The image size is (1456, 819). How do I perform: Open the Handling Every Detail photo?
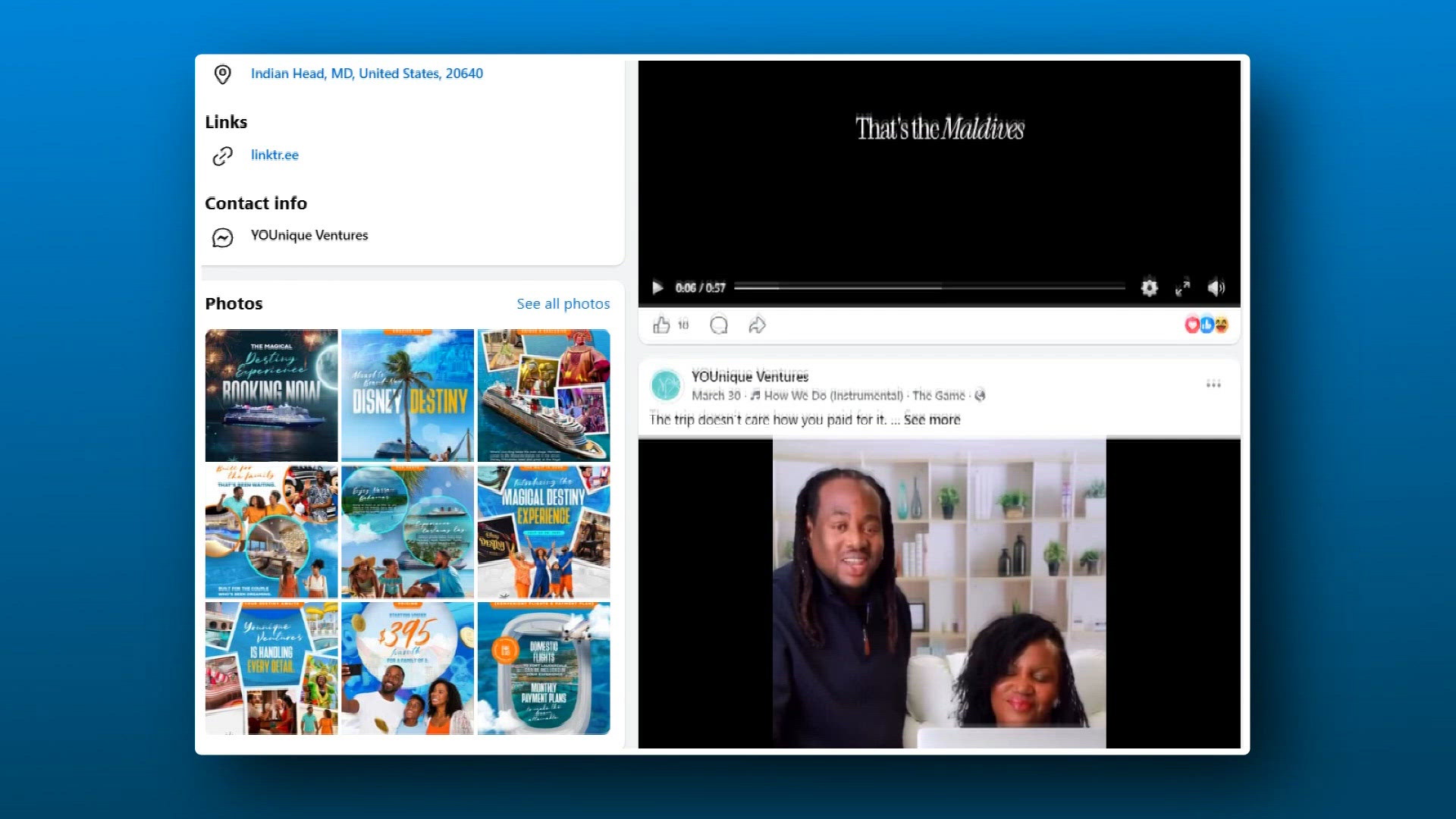coord(271,668)
